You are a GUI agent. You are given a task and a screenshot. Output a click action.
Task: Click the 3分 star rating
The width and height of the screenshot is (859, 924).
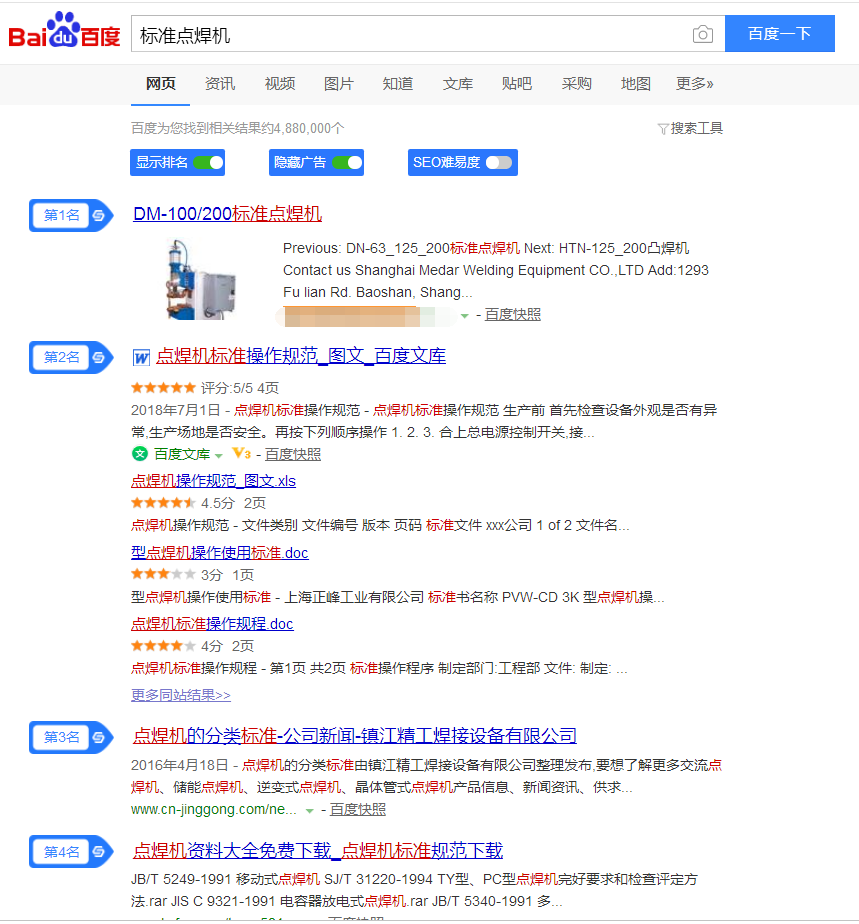point(163,574)
